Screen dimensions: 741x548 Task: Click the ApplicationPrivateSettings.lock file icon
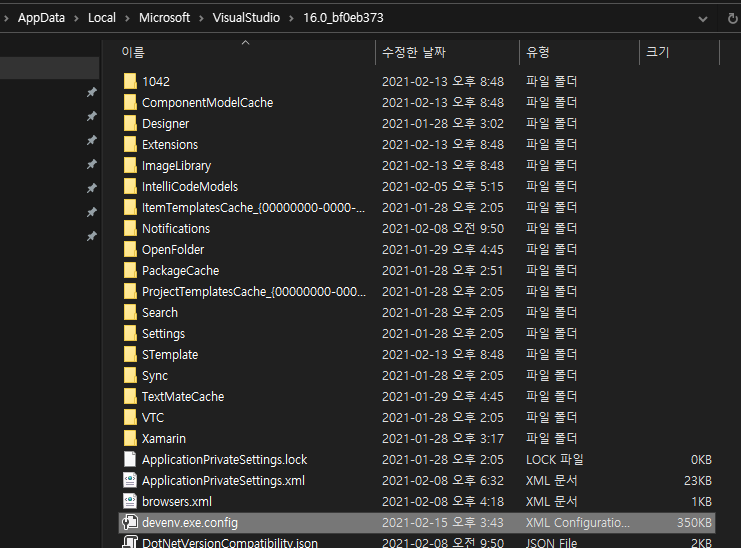[x=130, y=459]
